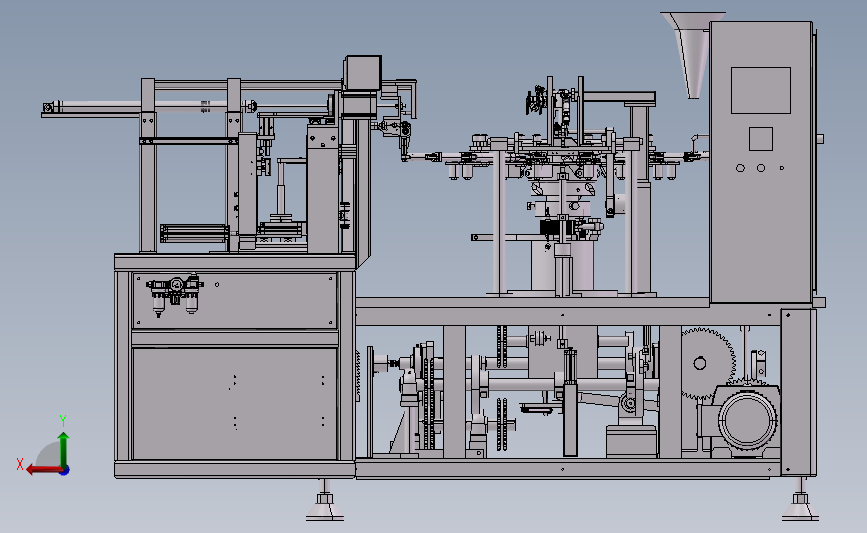Select the large lower door panel of left cabinet
Viewport: 867px width, 533px height.
pyautogui.click(x=235, y=403)
